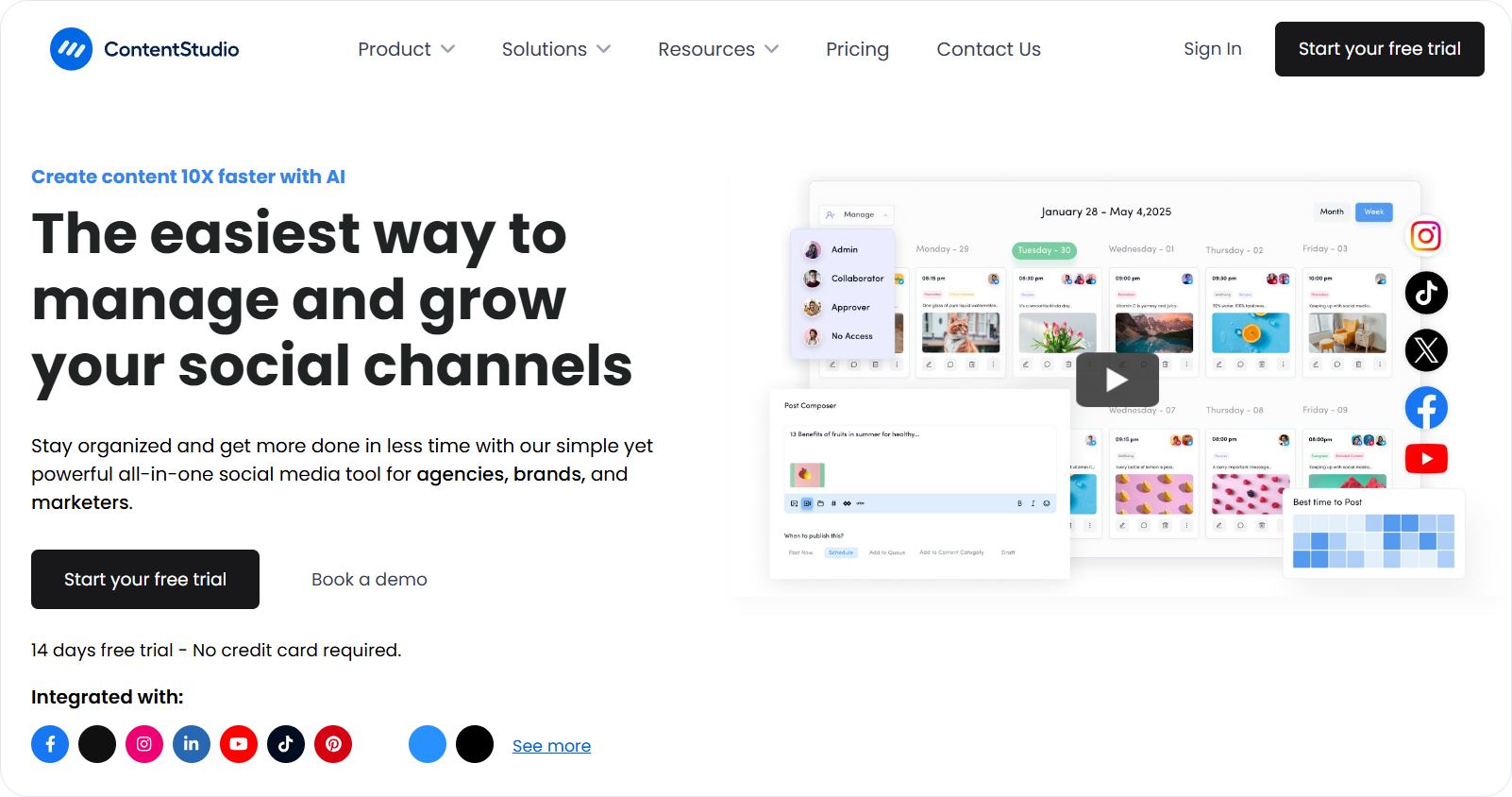This screenshot has width=1512, height=797.
Task: Click the Facebook icon under Integrated with
Action: (x=50, y=744)
